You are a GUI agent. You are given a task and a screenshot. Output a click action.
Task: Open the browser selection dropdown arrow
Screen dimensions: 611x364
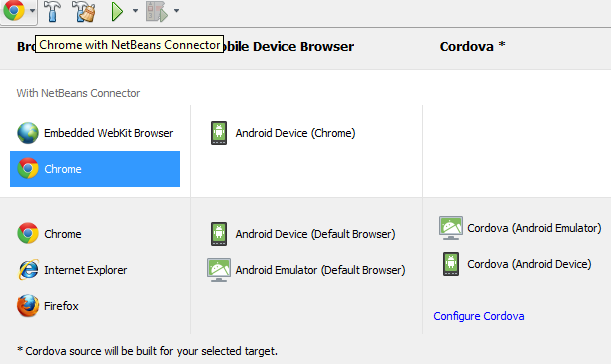pyautogui.click(x=32, y=11)
